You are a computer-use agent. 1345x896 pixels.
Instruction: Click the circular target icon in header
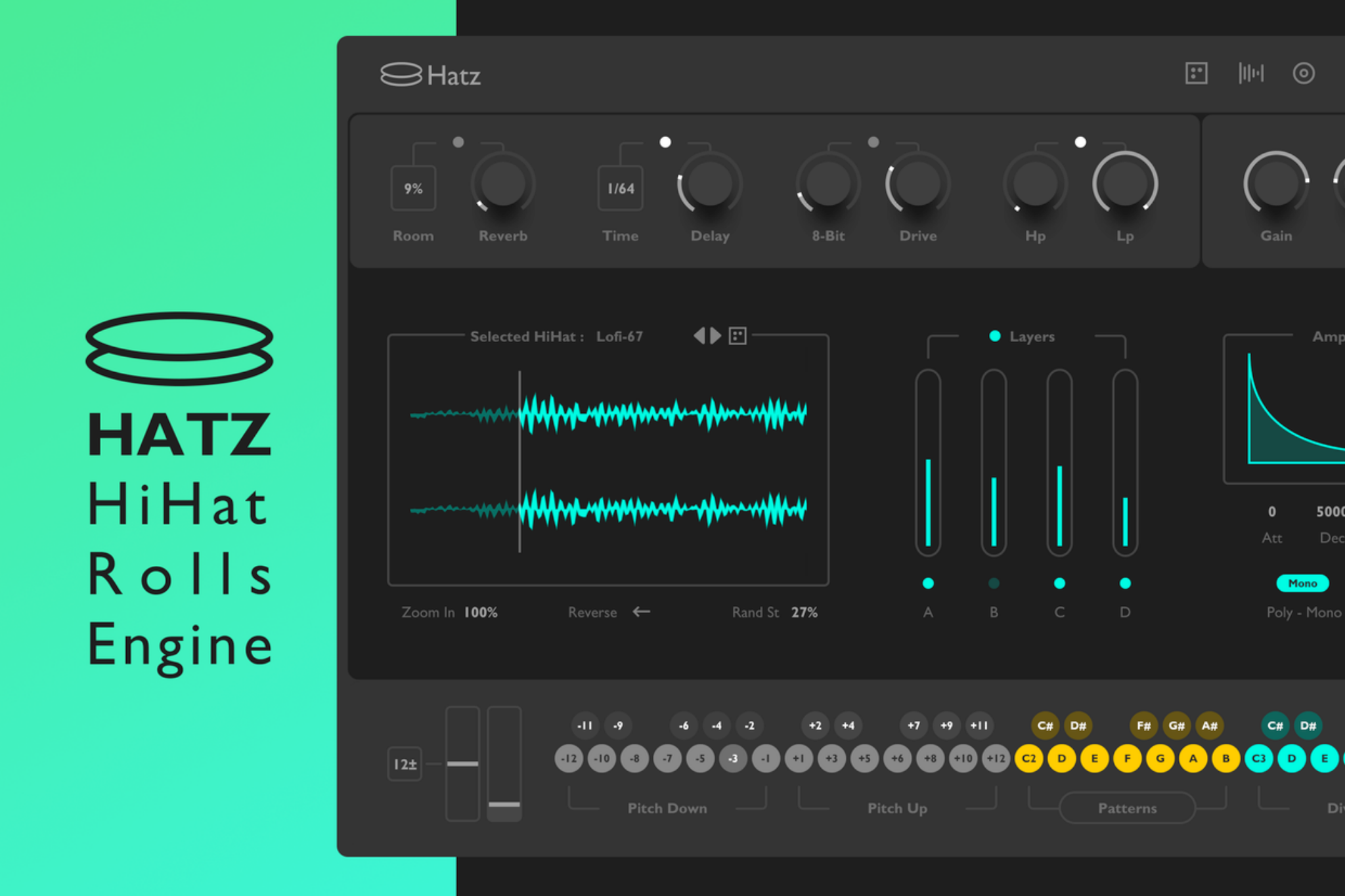point(1304,73)
